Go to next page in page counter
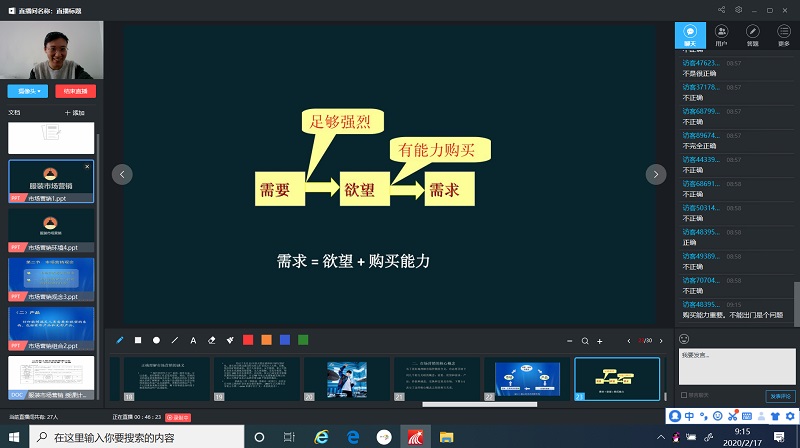The image size is (800, 448). click(x=661, y=341)
